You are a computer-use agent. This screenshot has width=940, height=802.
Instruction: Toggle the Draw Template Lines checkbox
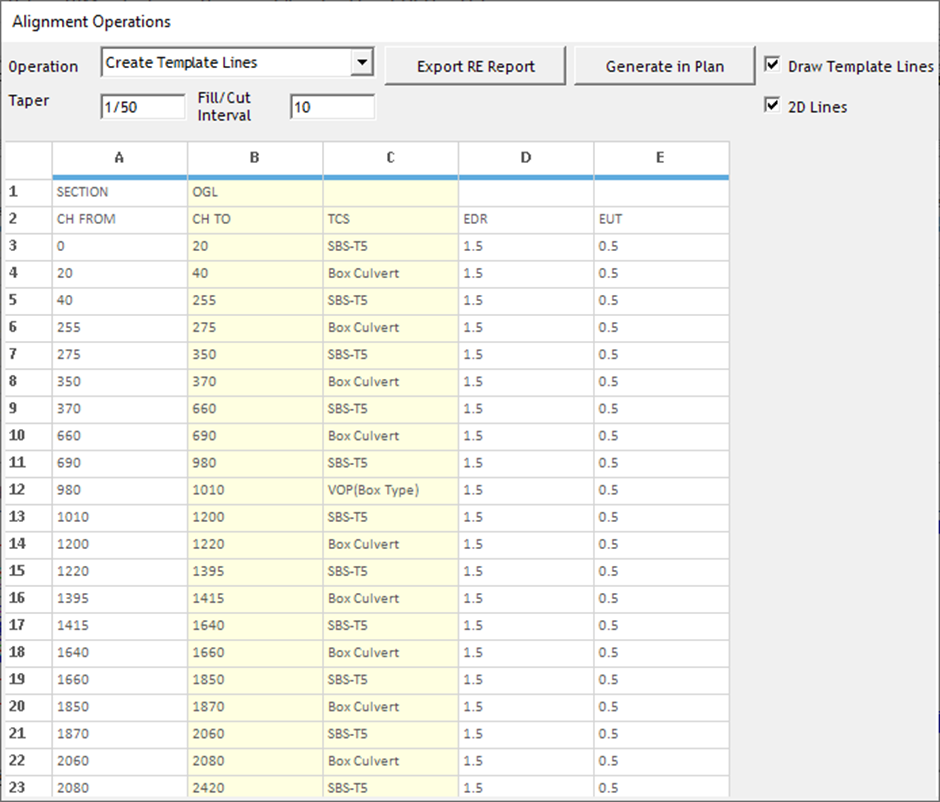[x=772, y=65]
